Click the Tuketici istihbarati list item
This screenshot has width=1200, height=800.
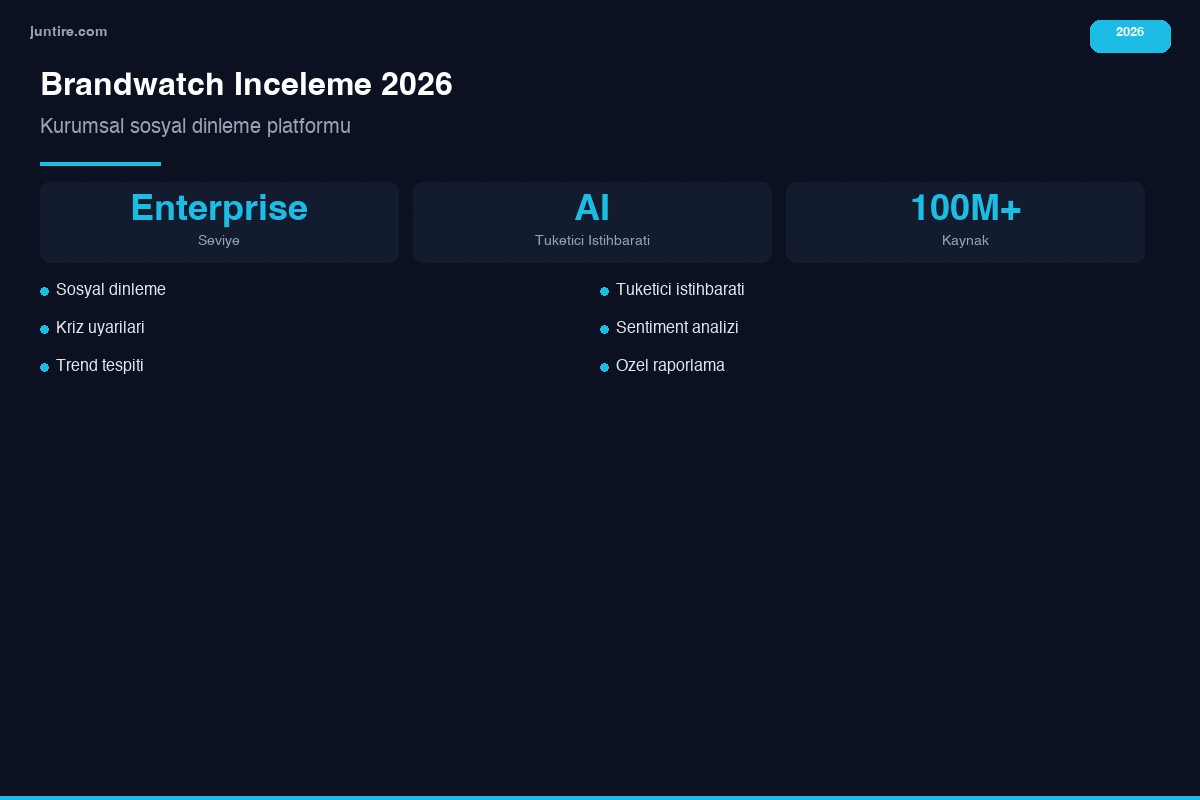coord(672,290)
